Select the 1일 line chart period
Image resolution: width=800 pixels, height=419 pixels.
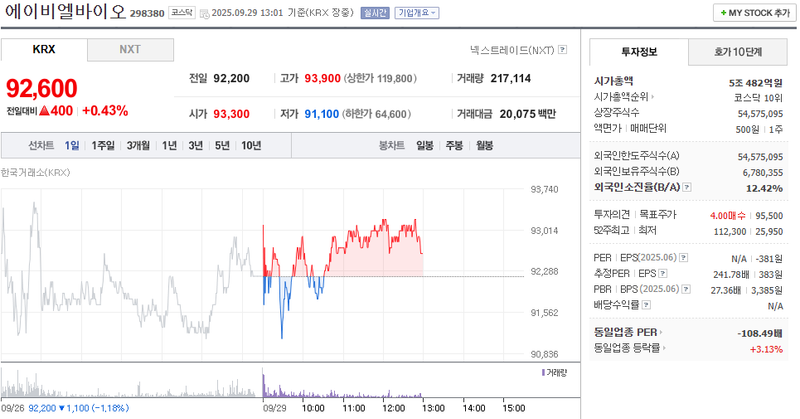72,146
